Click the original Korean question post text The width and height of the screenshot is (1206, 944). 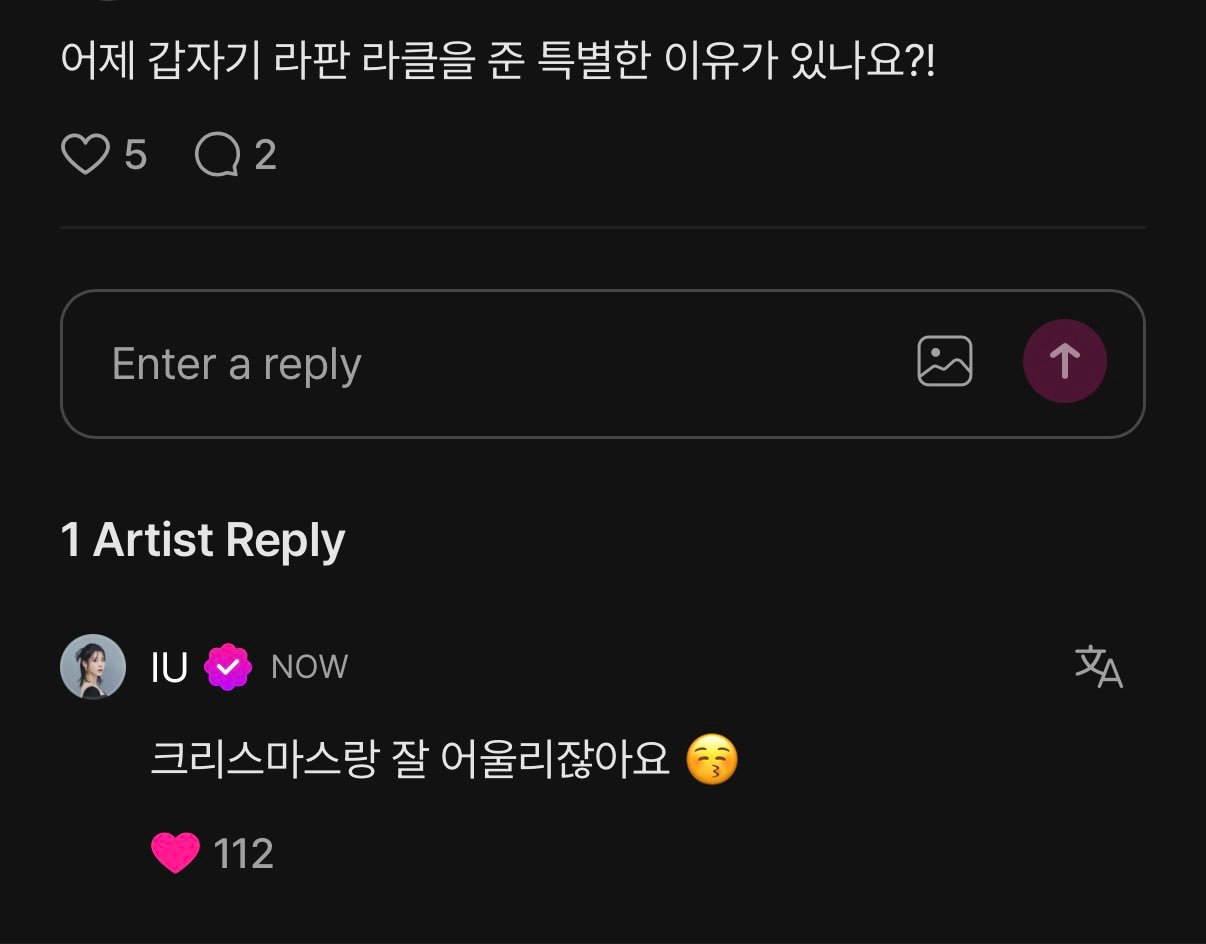497,63
